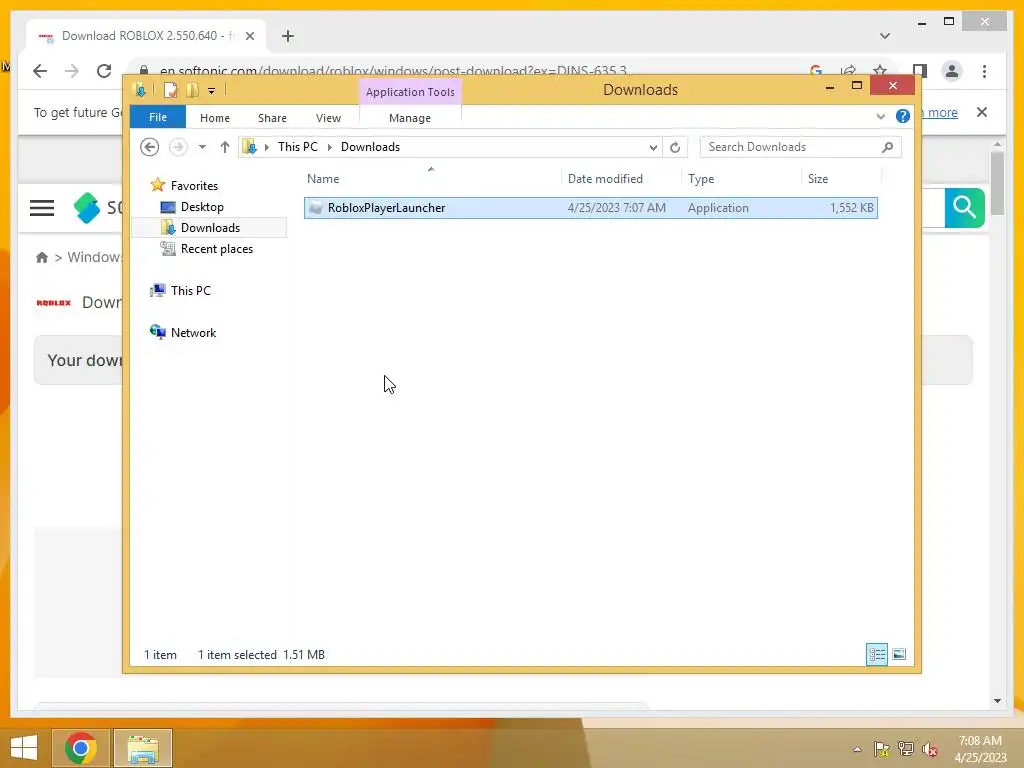Click the muted volume tray icon

930,749
